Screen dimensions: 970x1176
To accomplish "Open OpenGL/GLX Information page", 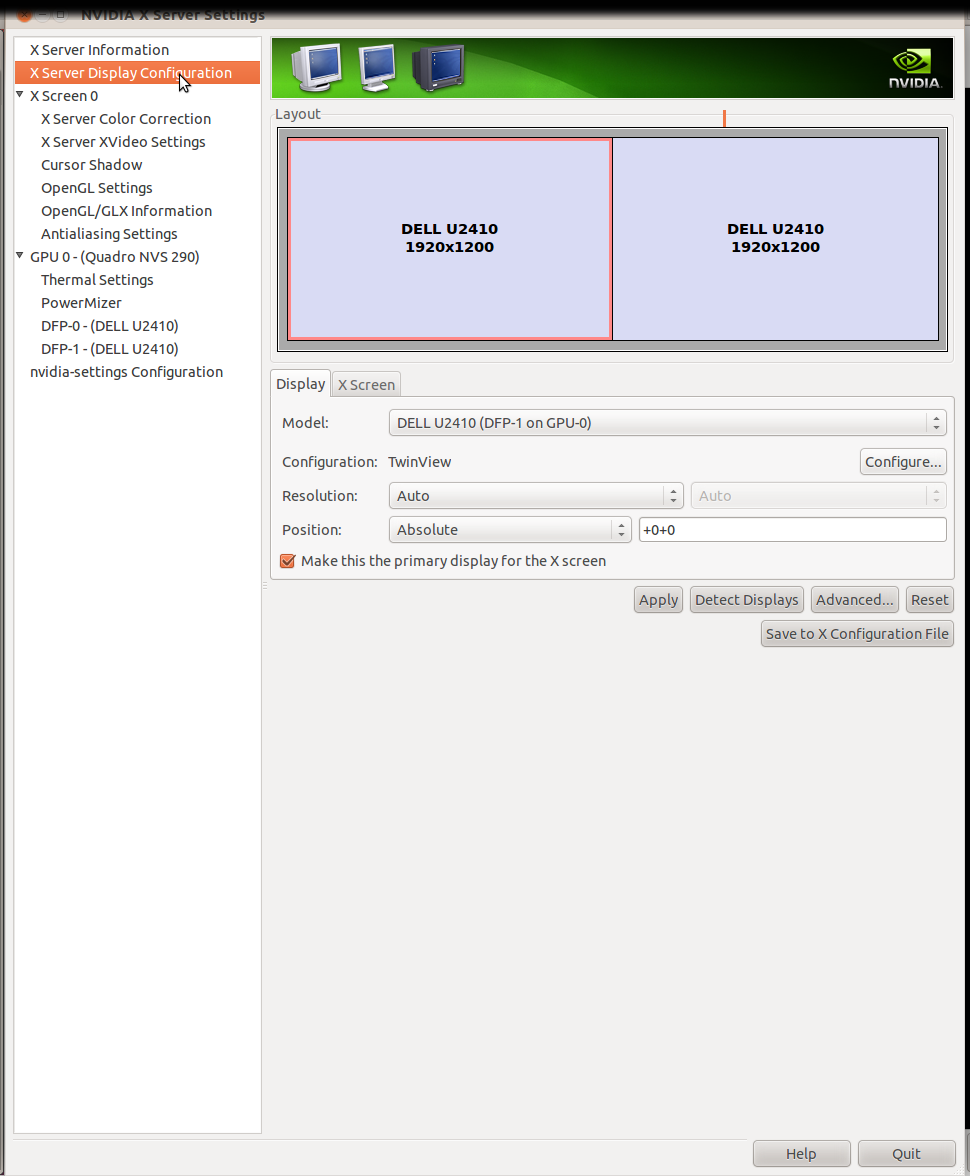I will [127, 211].
